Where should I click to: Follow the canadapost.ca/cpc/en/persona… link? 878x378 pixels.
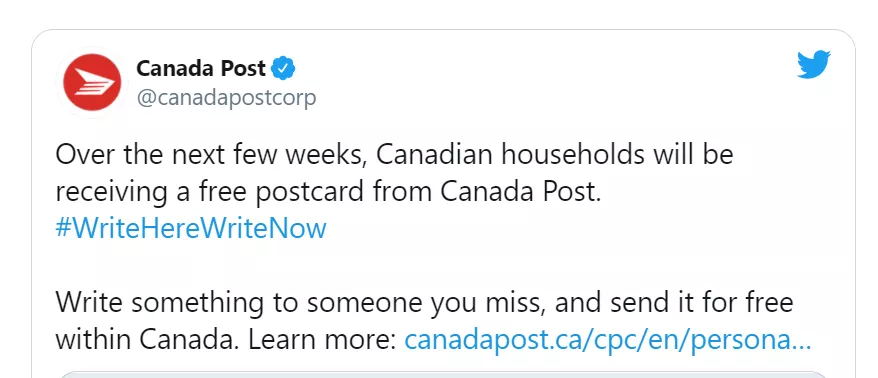click(608, 340)
